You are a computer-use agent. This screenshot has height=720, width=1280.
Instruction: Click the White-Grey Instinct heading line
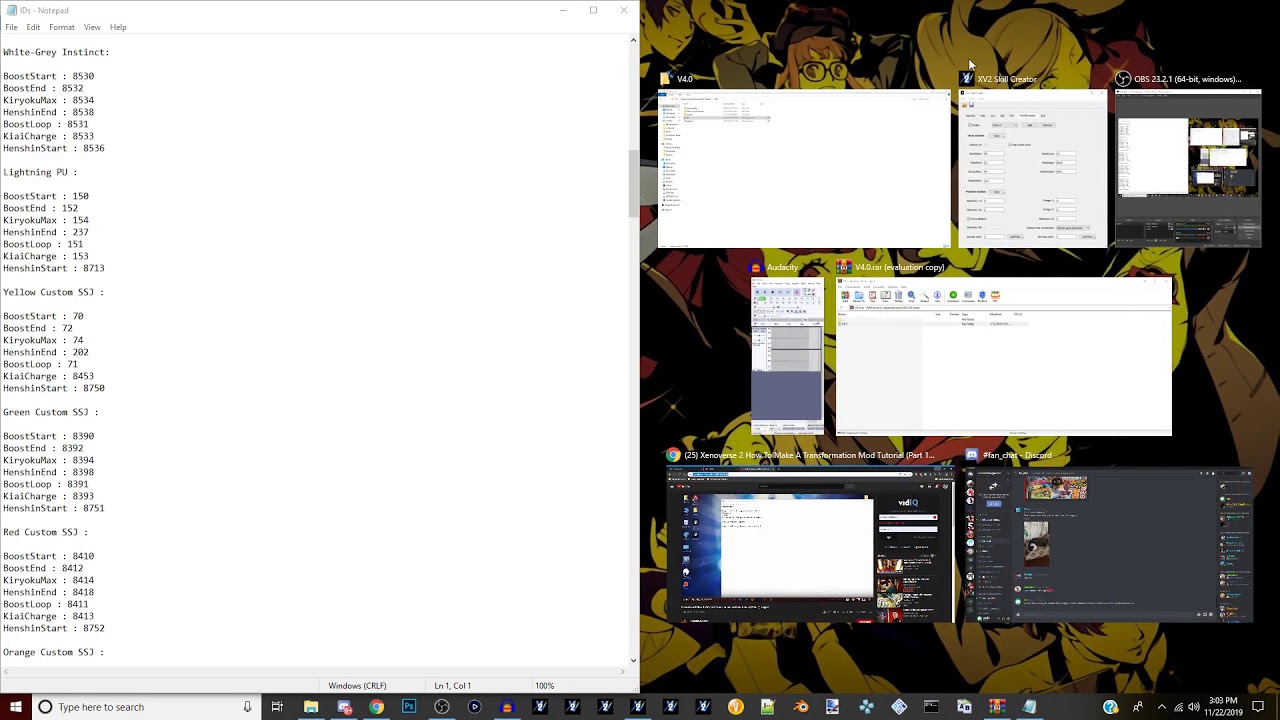coord(56,52)
